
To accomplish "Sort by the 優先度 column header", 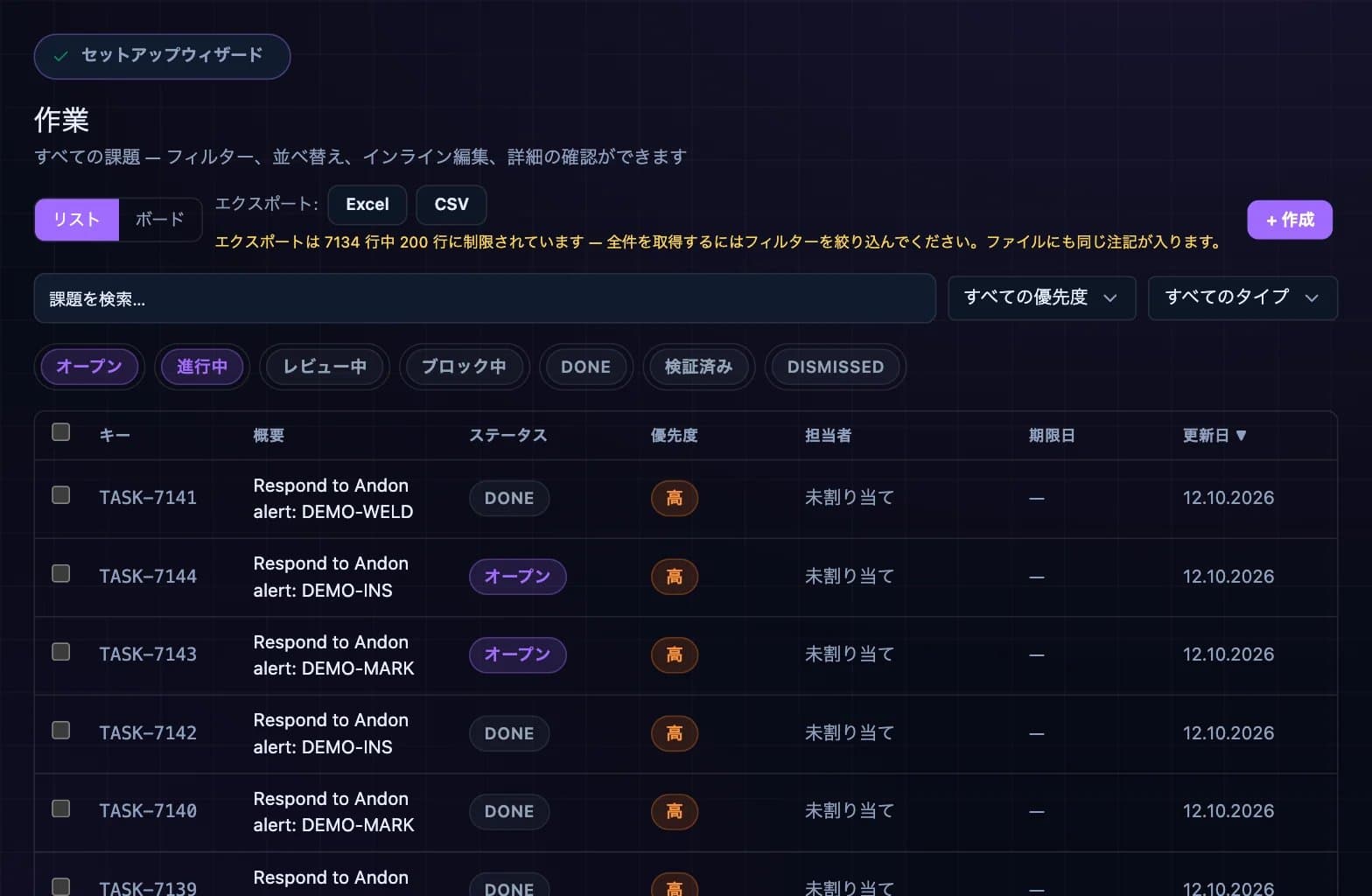I will 675,436.
